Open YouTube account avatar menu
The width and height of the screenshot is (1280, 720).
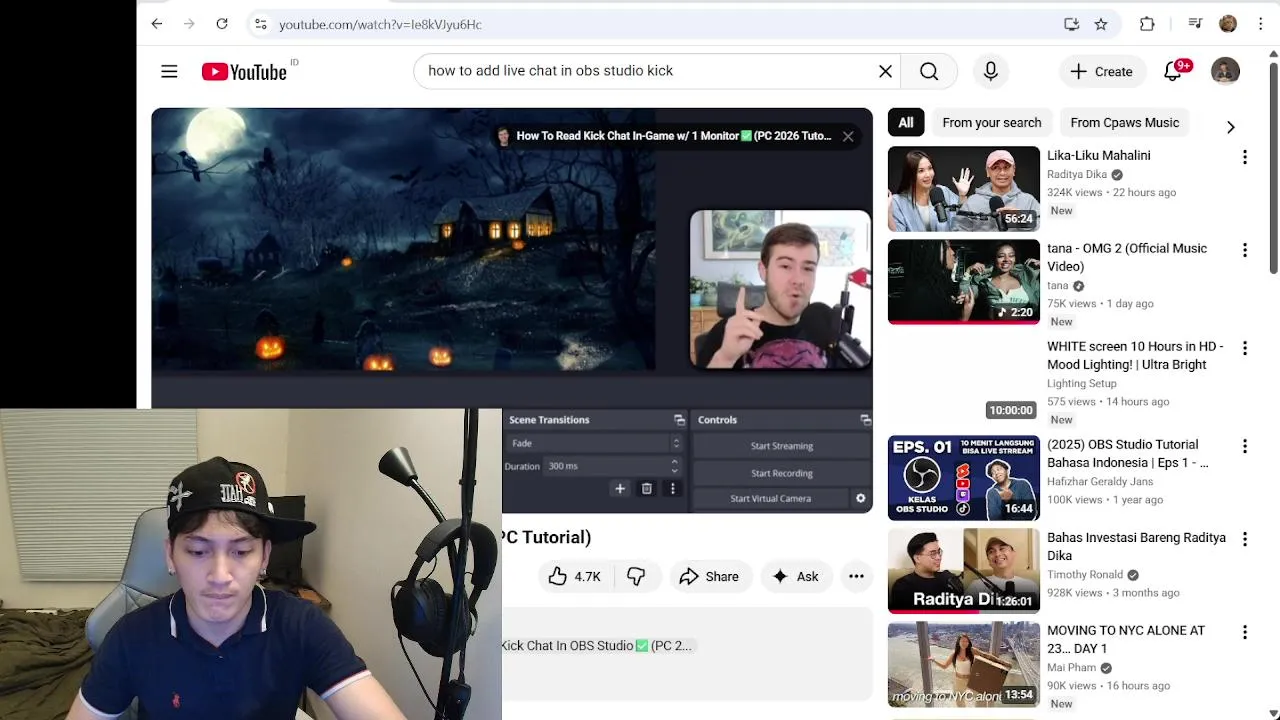click(x=1225, y=71)
